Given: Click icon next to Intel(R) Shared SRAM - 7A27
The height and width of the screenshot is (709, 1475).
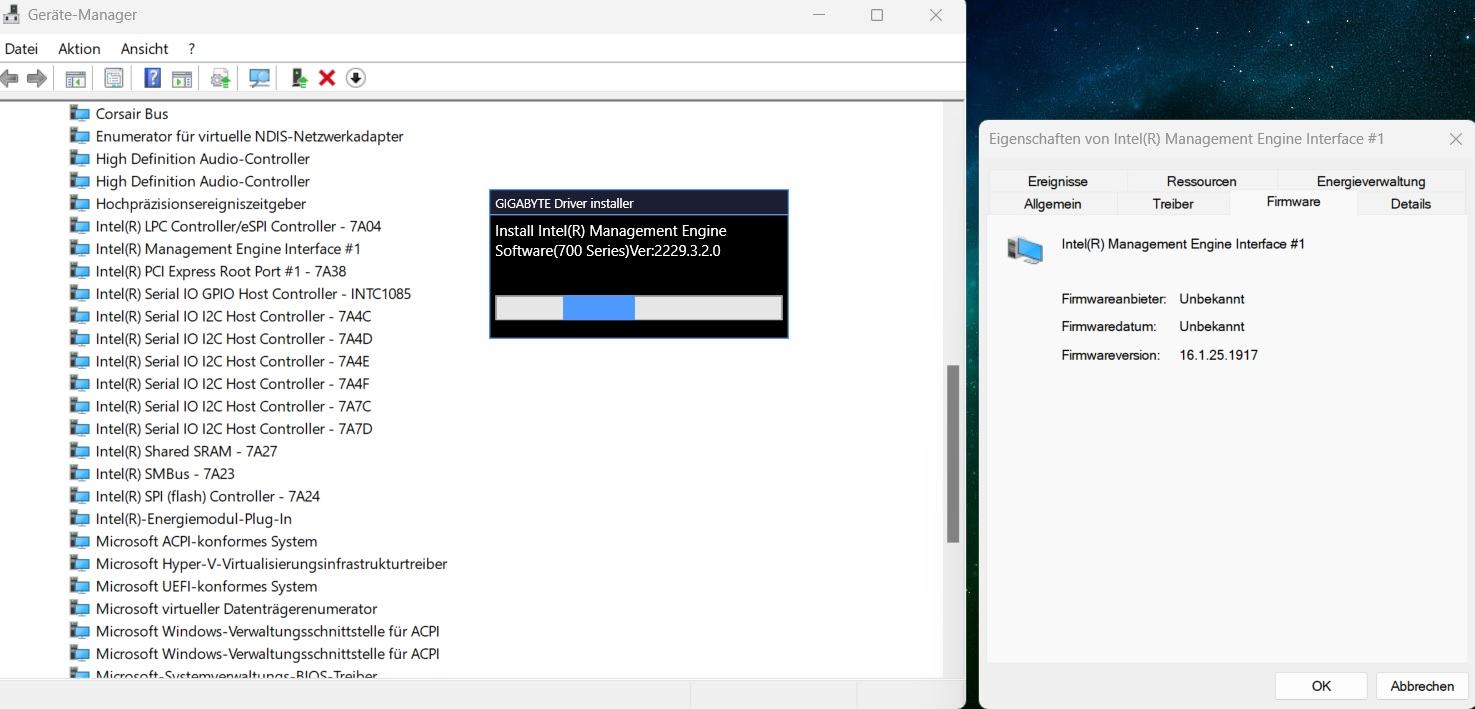Looking at the screenshot, I should (x=80, y=451).
